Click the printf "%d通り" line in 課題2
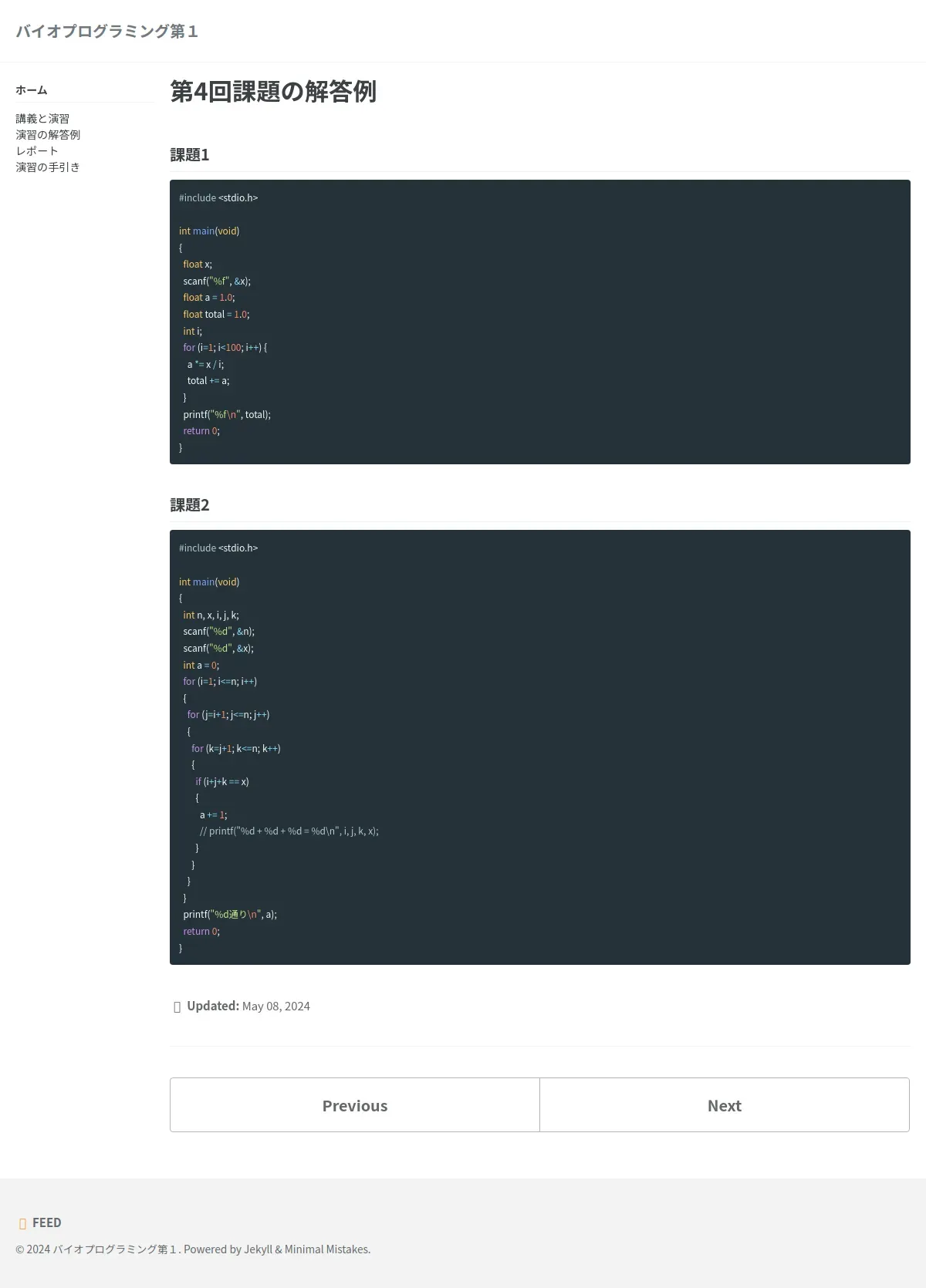This screenshot has height=1288, width=926. pyautogui.click(x=230, y=915)
